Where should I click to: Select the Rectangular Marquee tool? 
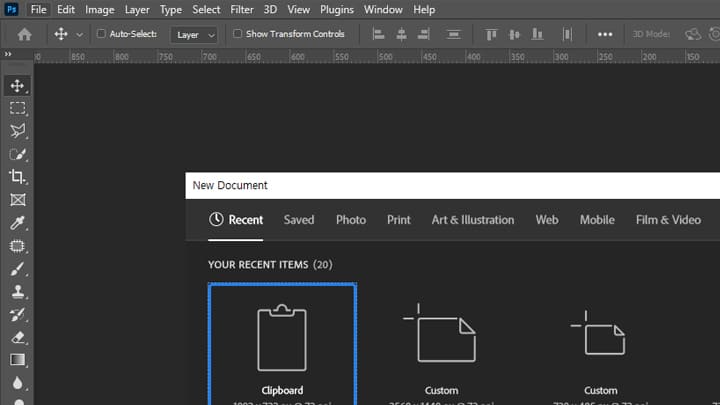click(17, 108)
